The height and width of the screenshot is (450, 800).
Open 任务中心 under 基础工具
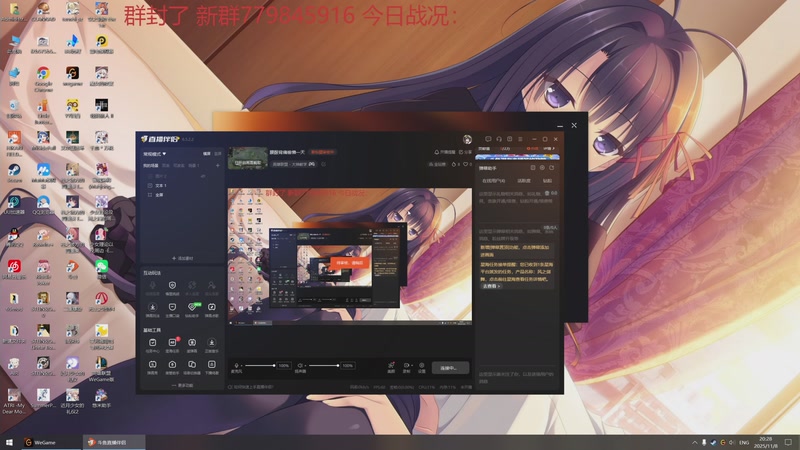(x=153, y=345)
